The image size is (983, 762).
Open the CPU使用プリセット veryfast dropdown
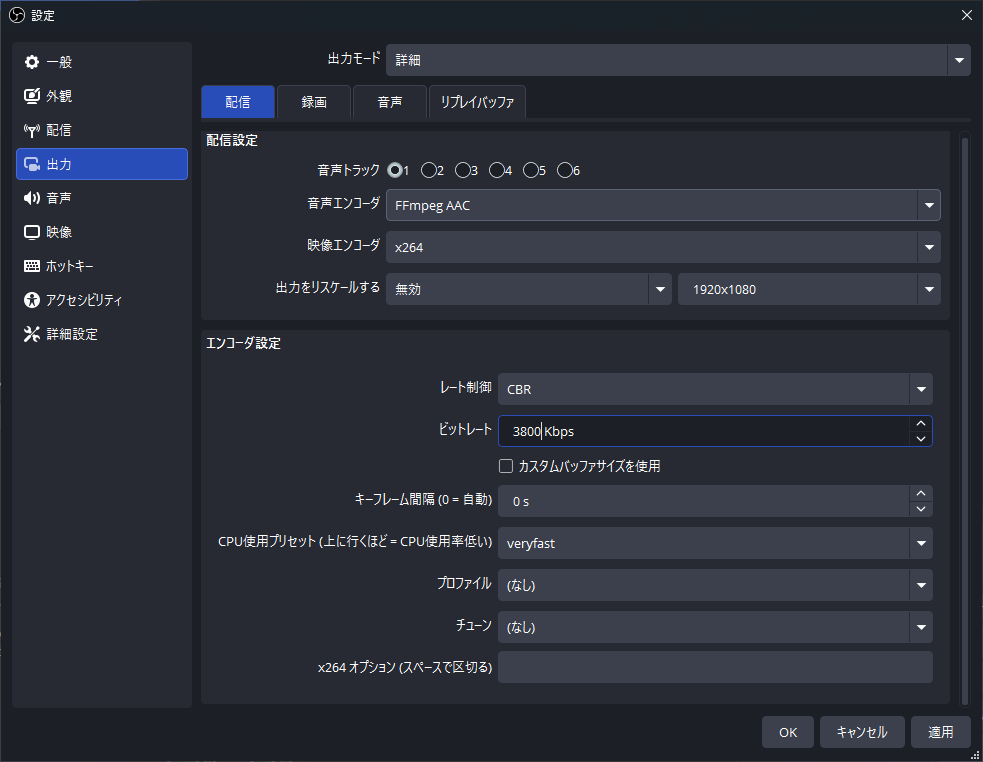pyautogui.click(x=715, y=543)
